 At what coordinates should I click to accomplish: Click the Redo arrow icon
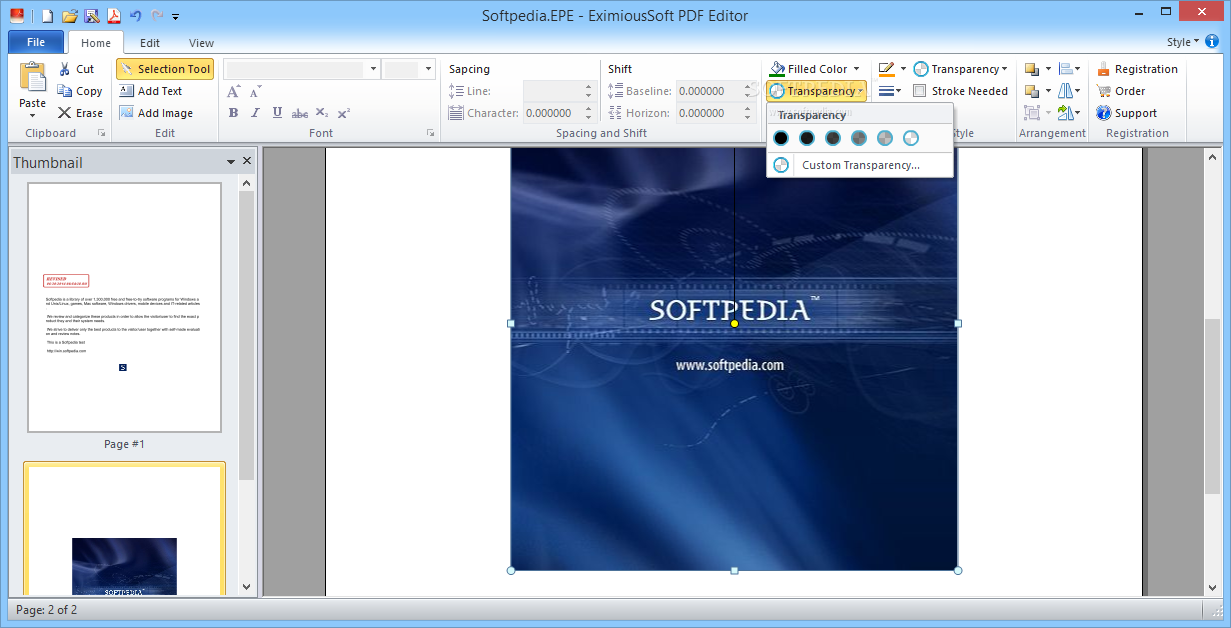[x=158, y=16]
